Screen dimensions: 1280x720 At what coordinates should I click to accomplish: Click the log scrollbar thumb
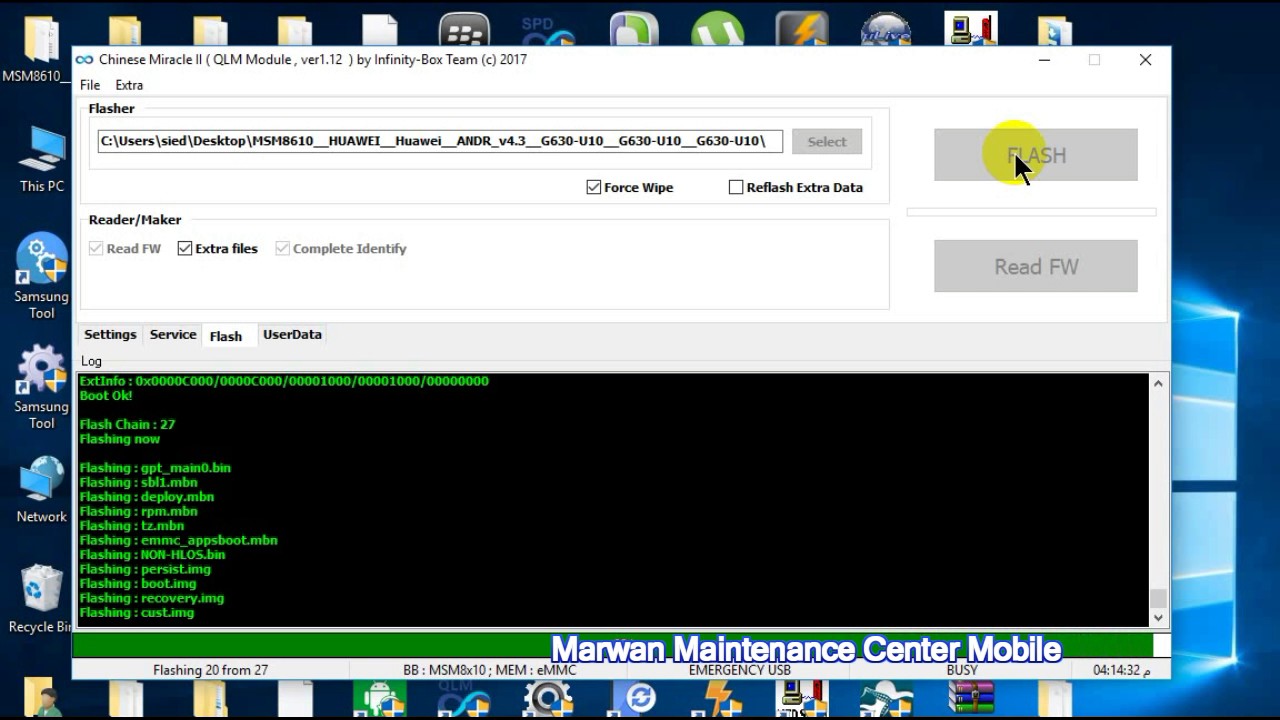(1158, 597)
